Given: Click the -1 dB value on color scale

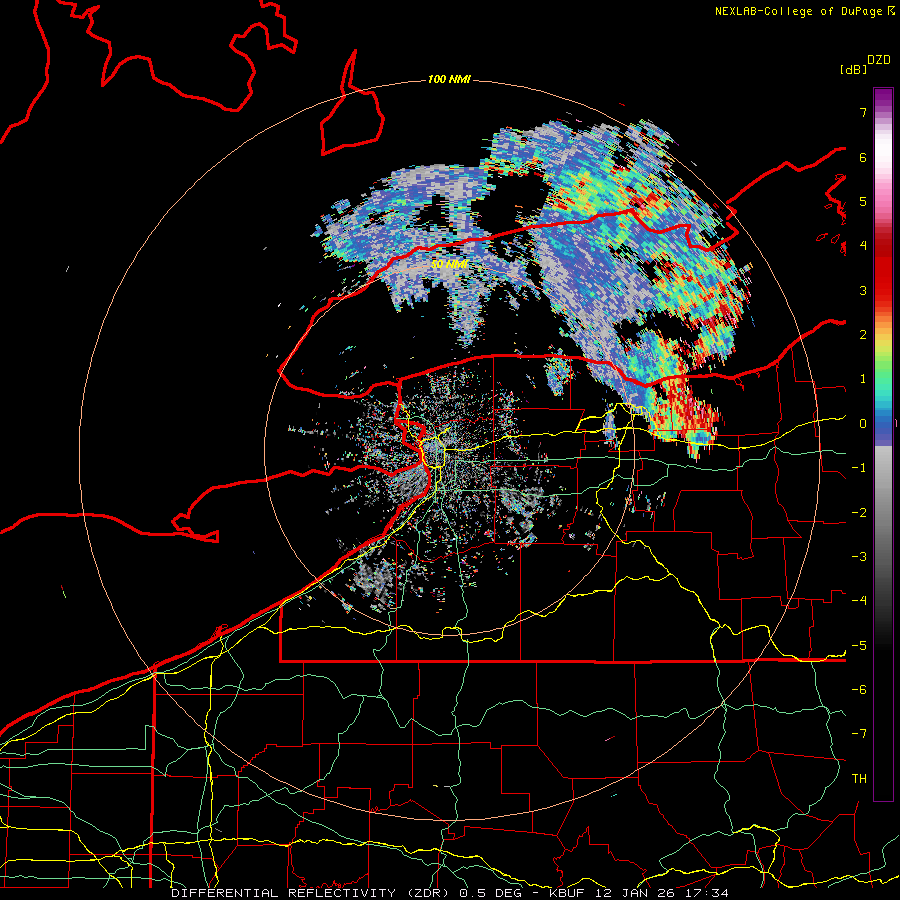Looking at the screenshot, I should pyautogui.click(x=859, y=468).
